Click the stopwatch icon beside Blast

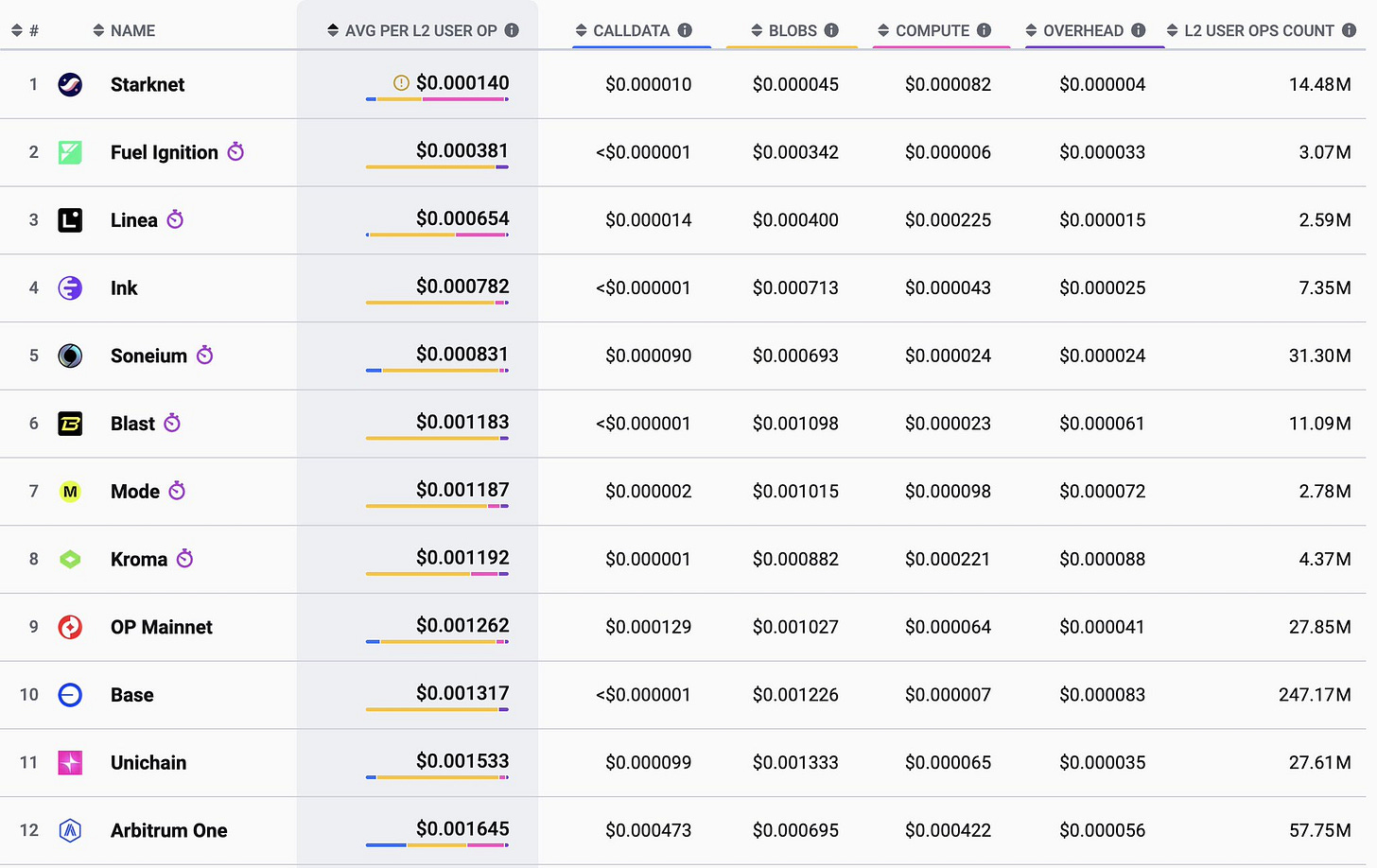(x=172, y=423)
